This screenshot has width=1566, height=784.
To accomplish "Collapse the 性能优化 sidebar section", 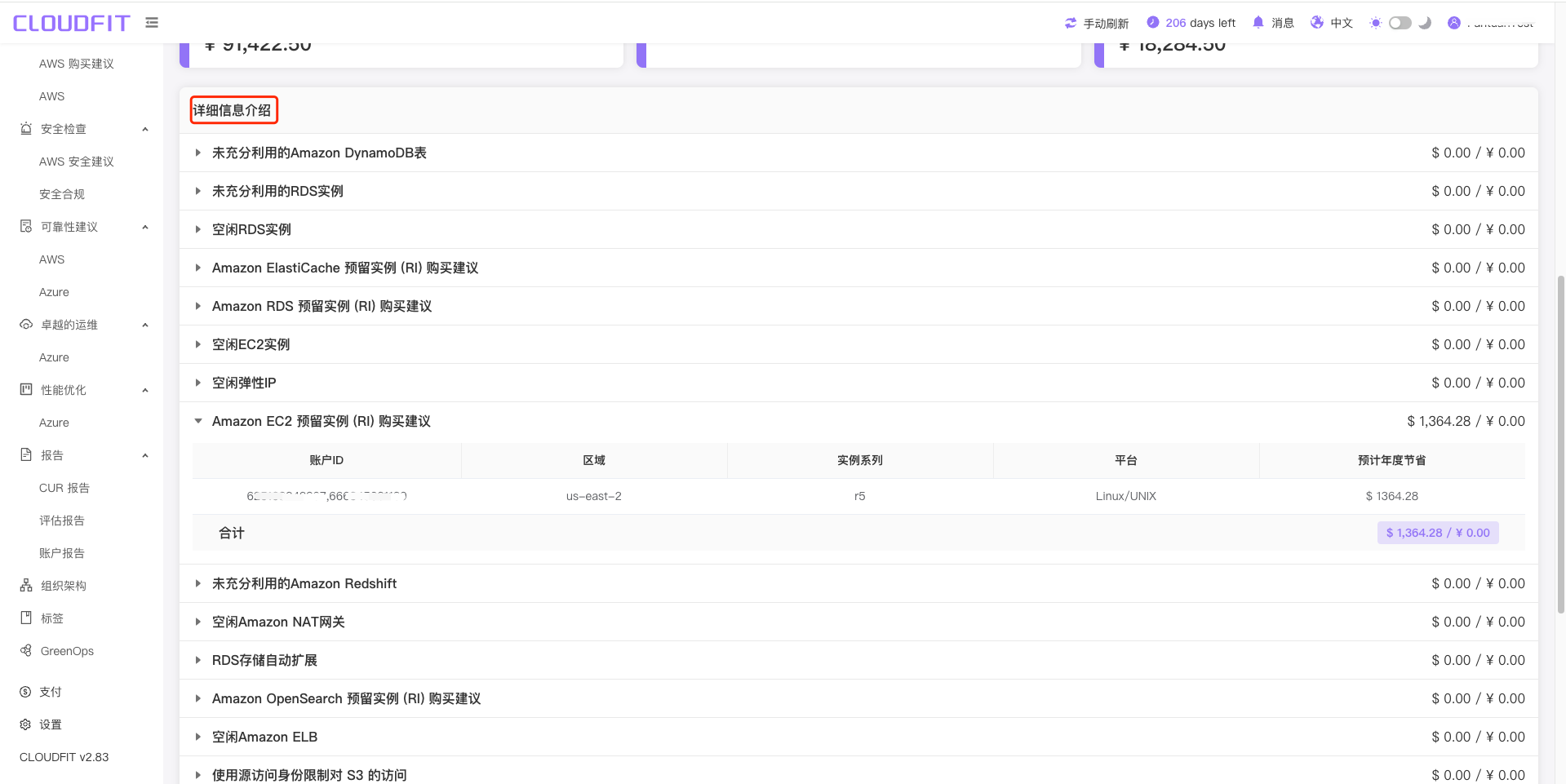I will [145, 390].
